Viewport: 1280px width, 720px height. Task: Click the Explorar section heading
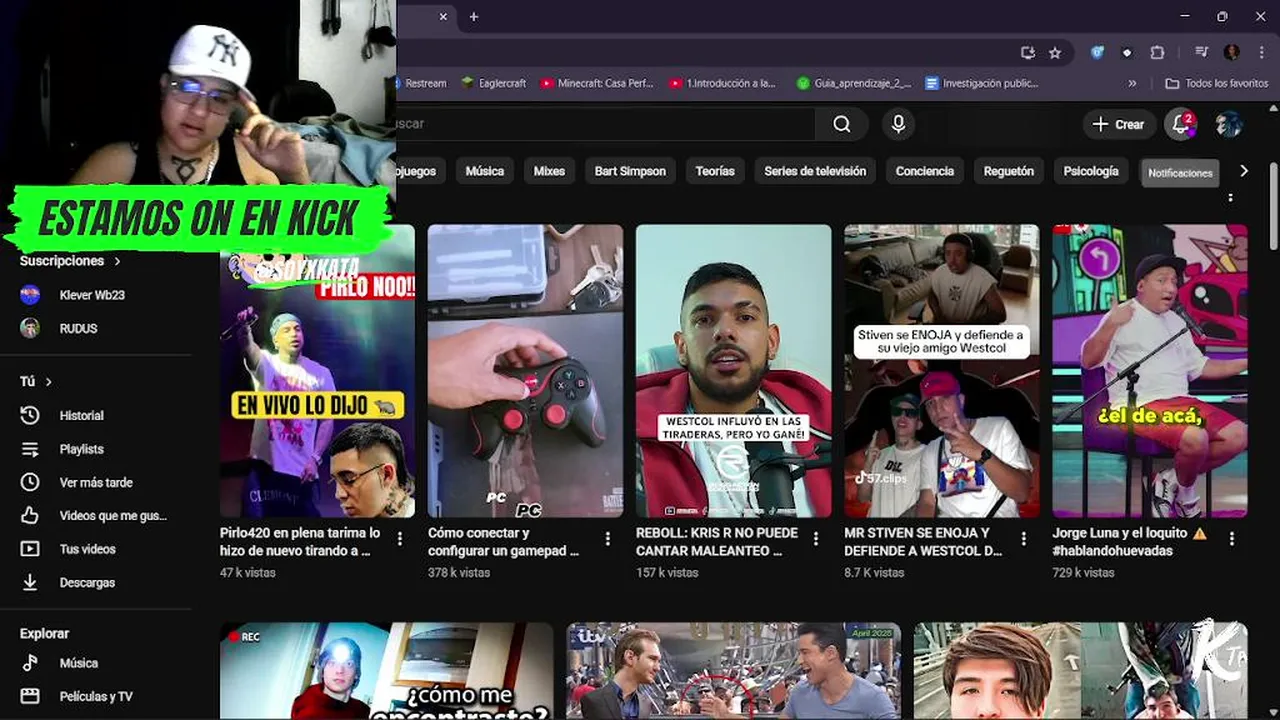[44, 634]
